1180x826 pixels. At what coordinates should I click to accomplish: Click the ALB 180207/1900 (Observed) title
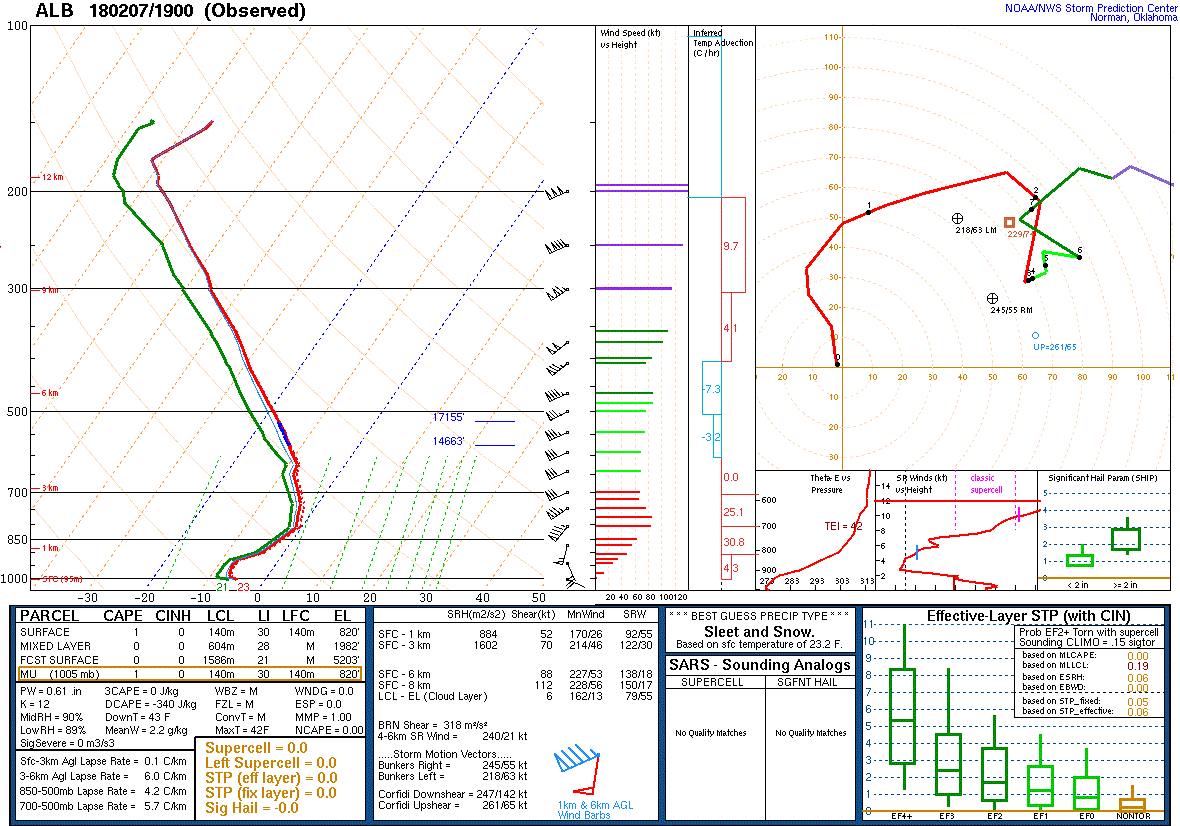point(171,12)
